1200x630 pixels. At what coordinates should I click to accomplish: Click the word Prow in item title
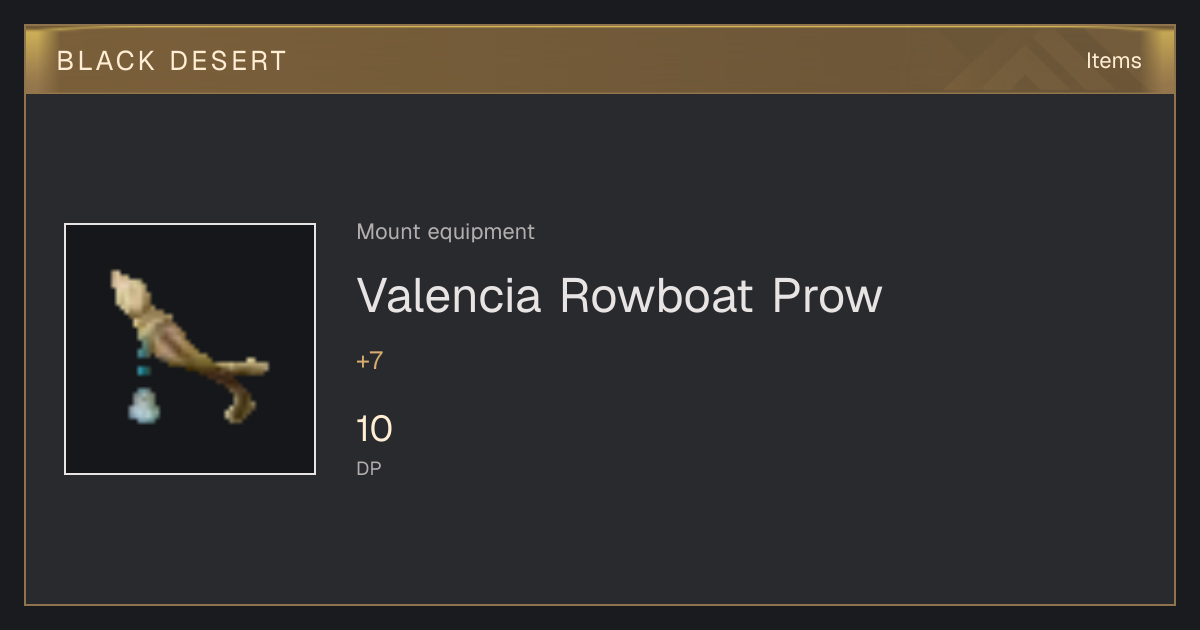(x=827, y=296)
